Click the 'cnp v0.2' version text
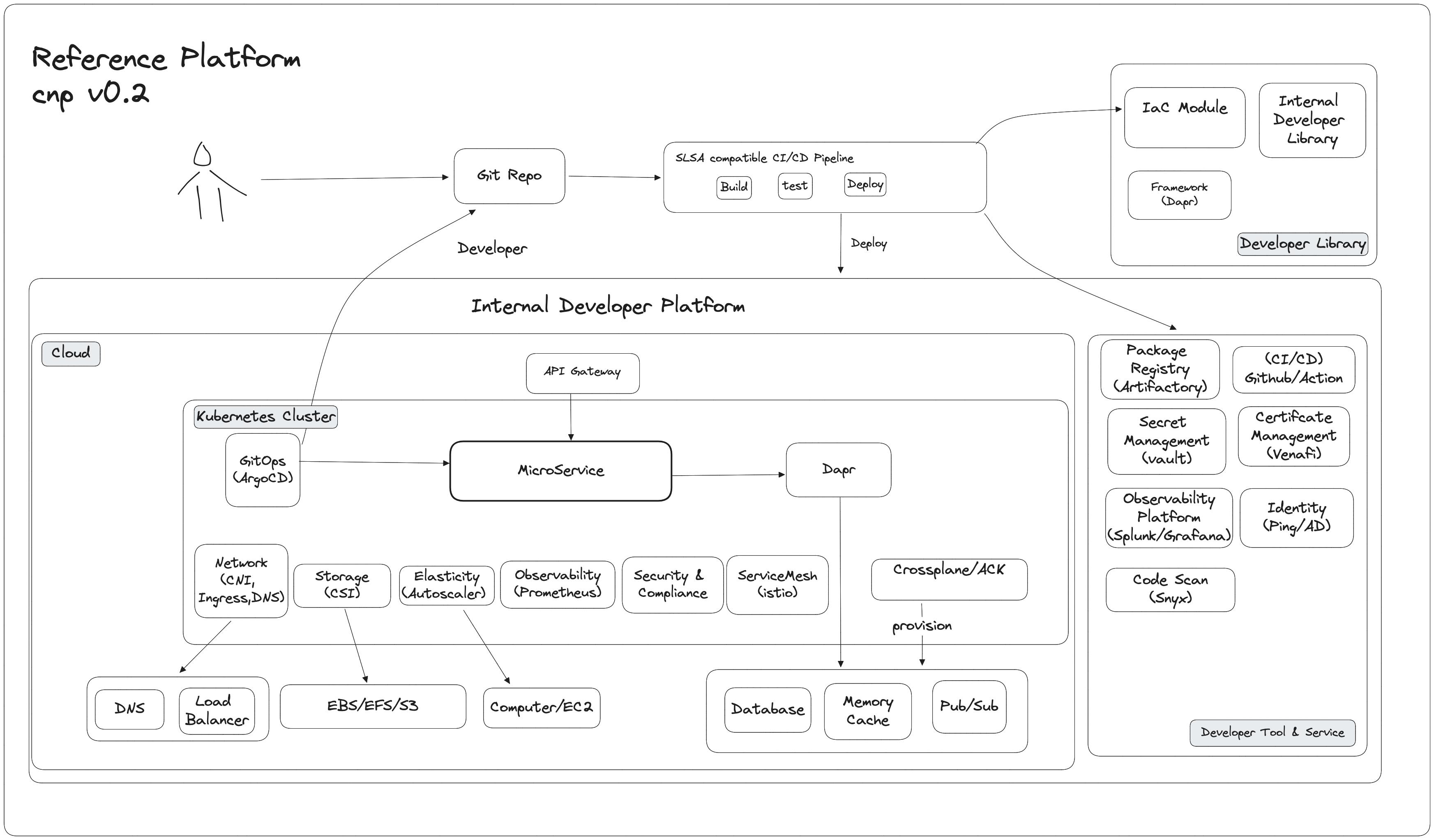 90,94
